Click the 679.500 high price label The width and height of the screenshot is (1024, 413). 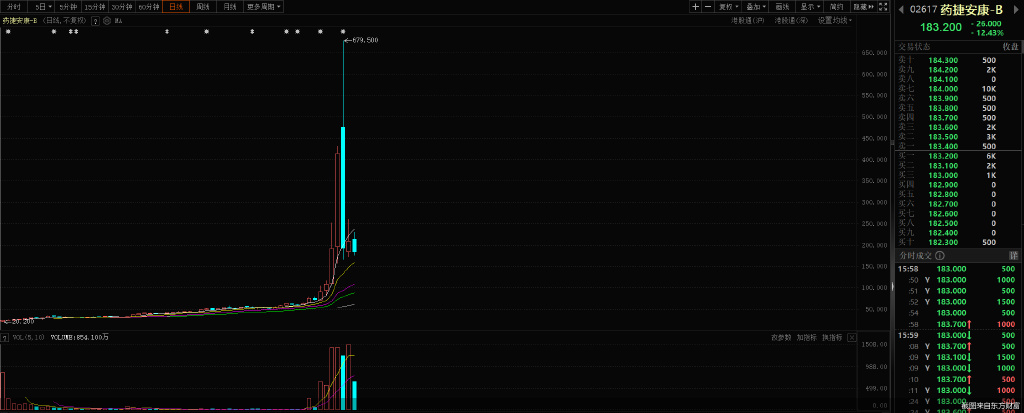click(365, 41)
